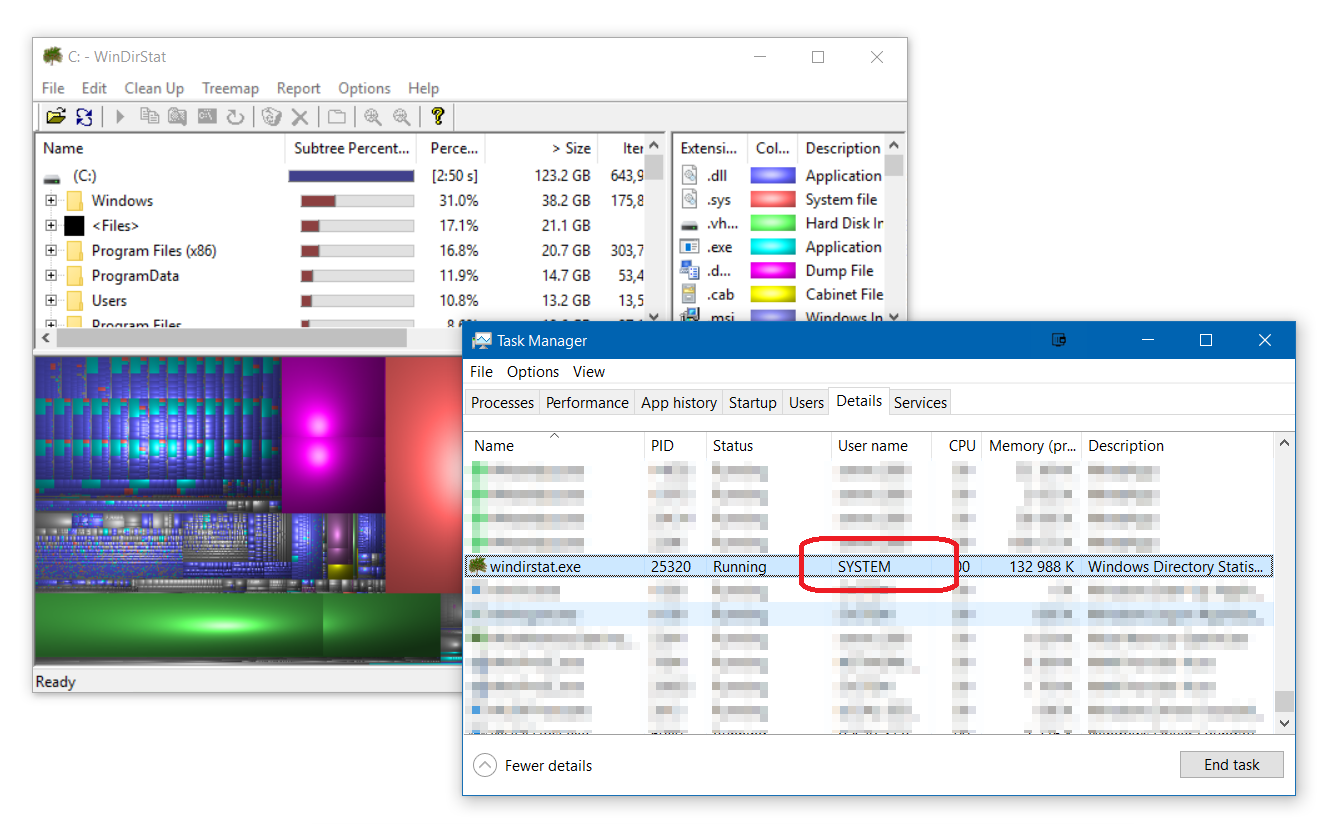1329x826 pixels.
Task: Sort by the > Size column header
Action: [541, 148]
